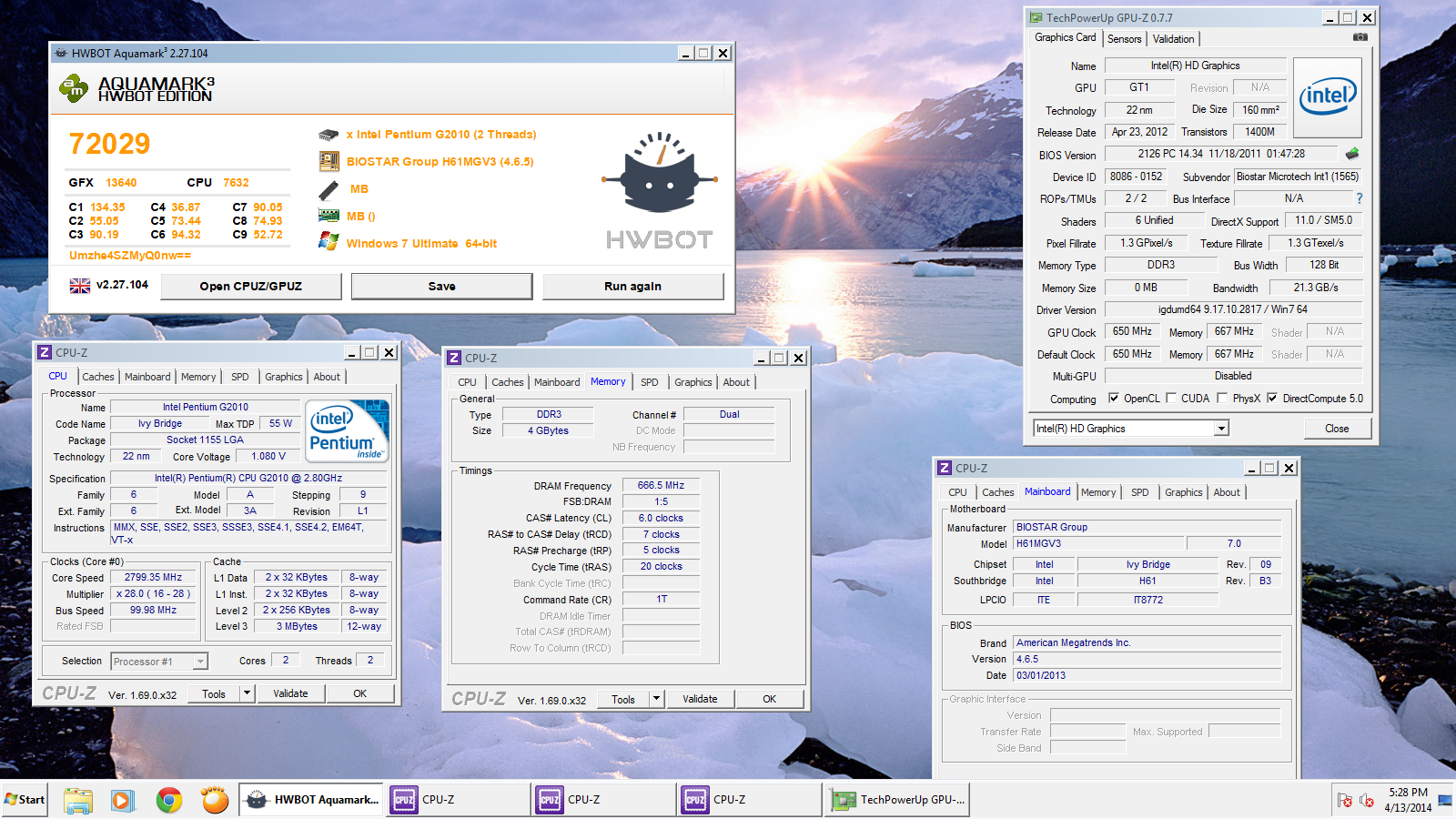This screenshot has width=1456, height=819.
Task: Click the Aquamark3 logo icon
Action: [74, 89]
